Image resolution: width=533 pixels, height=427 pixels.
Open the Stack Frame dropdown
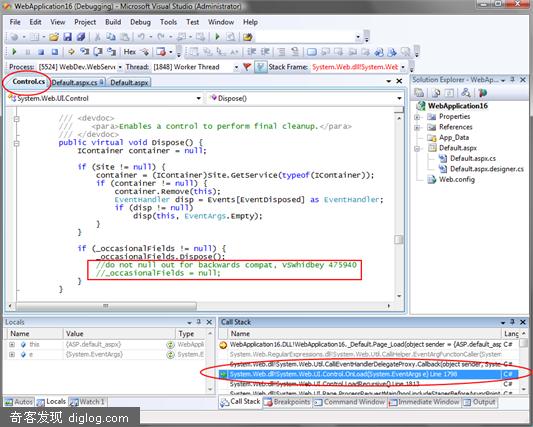pyautogui.click(x=403, y=67)
